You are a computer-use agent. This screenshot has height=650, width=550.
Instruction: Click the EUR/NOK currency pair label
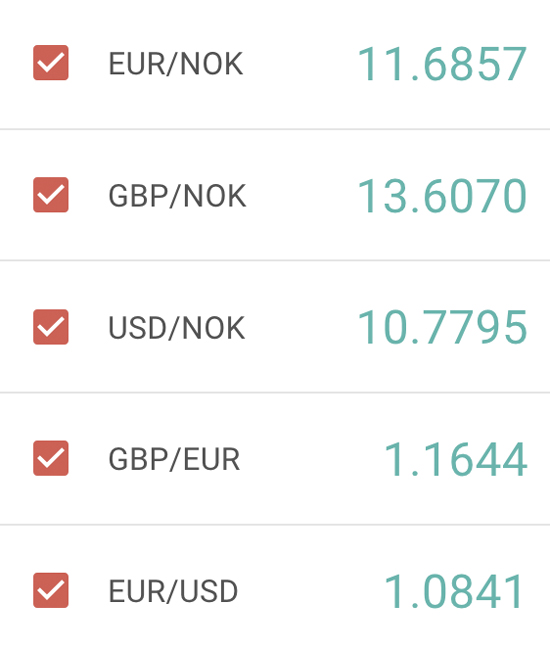pyautogui.click(x=176, y=64)
